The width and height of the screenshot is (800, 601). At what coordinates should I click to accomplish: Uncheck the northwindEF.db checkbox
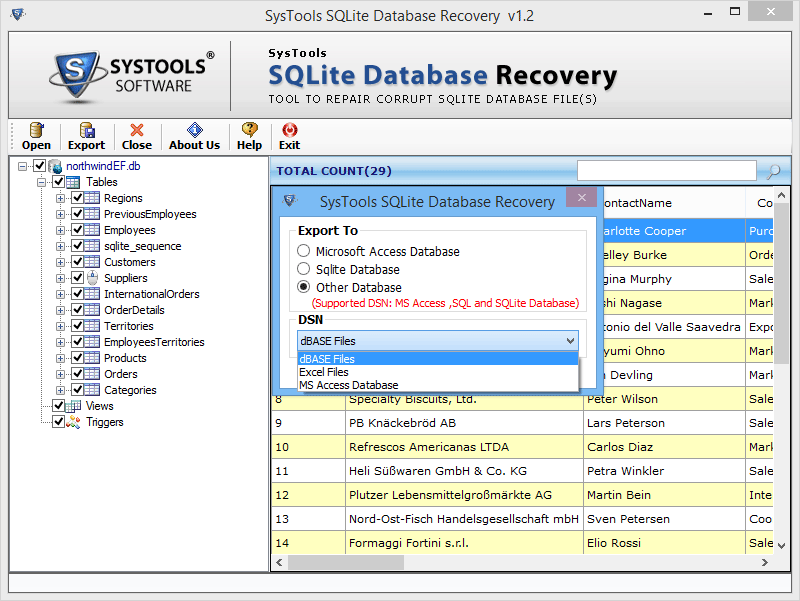click(40, 166)
